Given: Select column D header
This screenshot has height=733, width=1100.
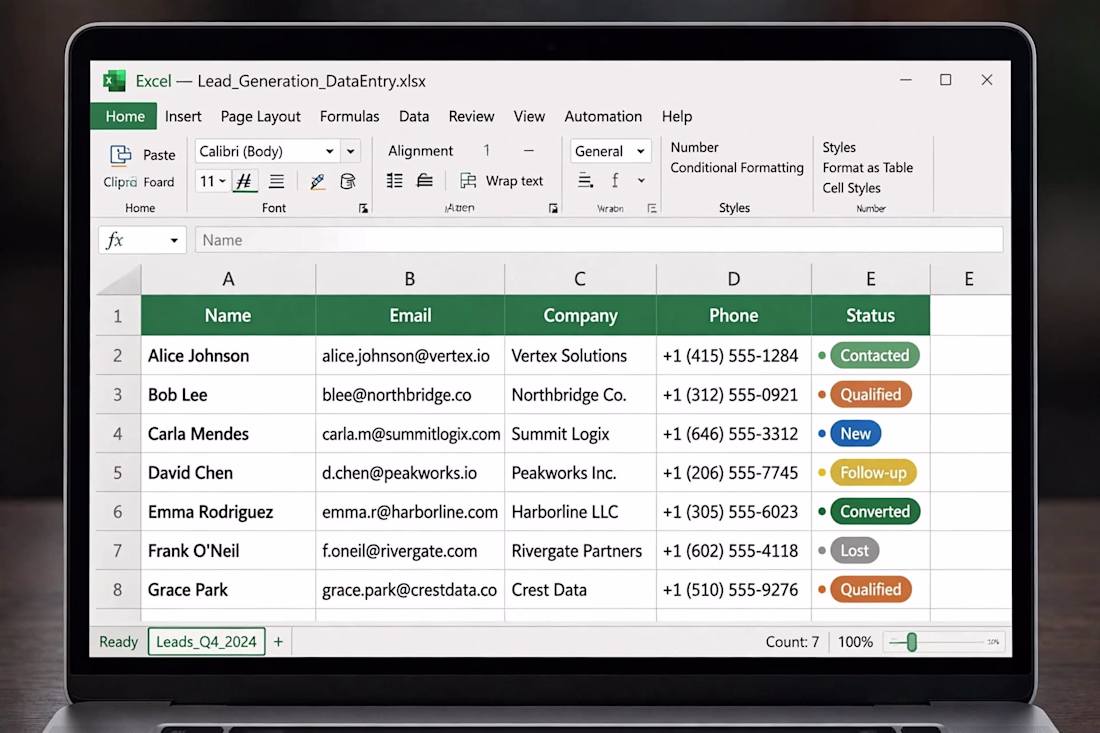Looking at the screenshot, I should click(734, 279).
